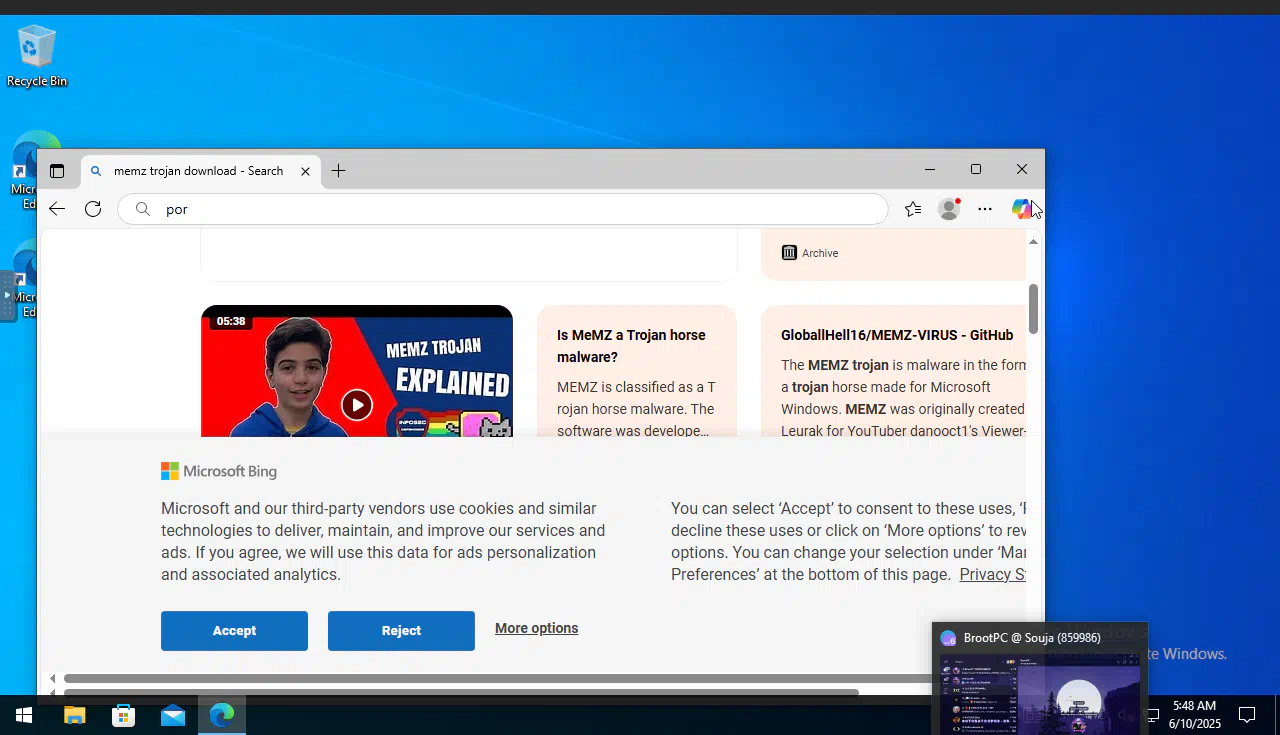
Task: Open the notification center icon
Action: click(1247, 715)
